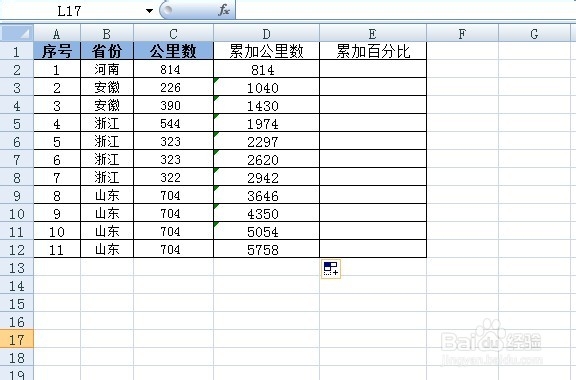Select cumulative cell showing 2942
The width and height of the screenshot is (576, 380).
point(267,177)
